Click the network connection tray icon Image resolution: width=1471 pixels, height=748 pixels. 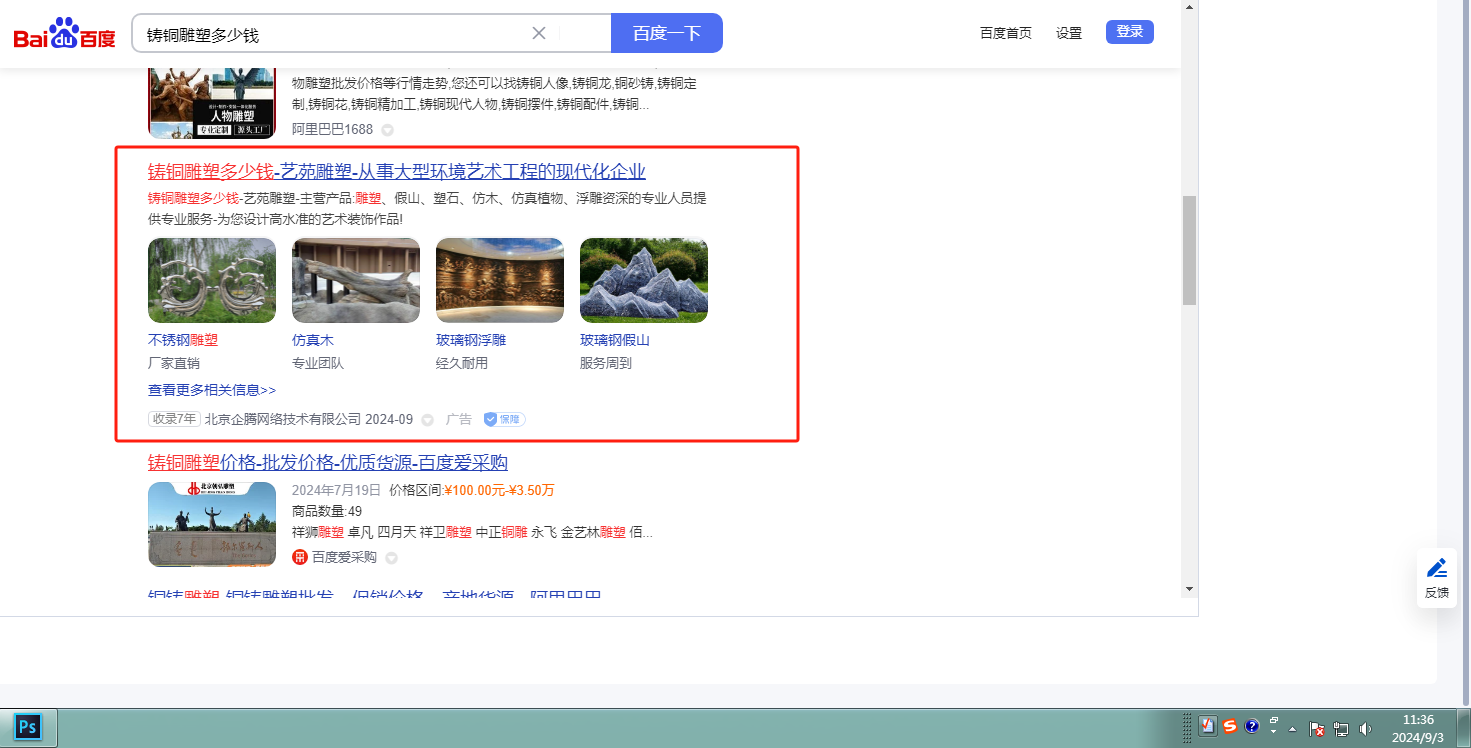point(1341,729)
